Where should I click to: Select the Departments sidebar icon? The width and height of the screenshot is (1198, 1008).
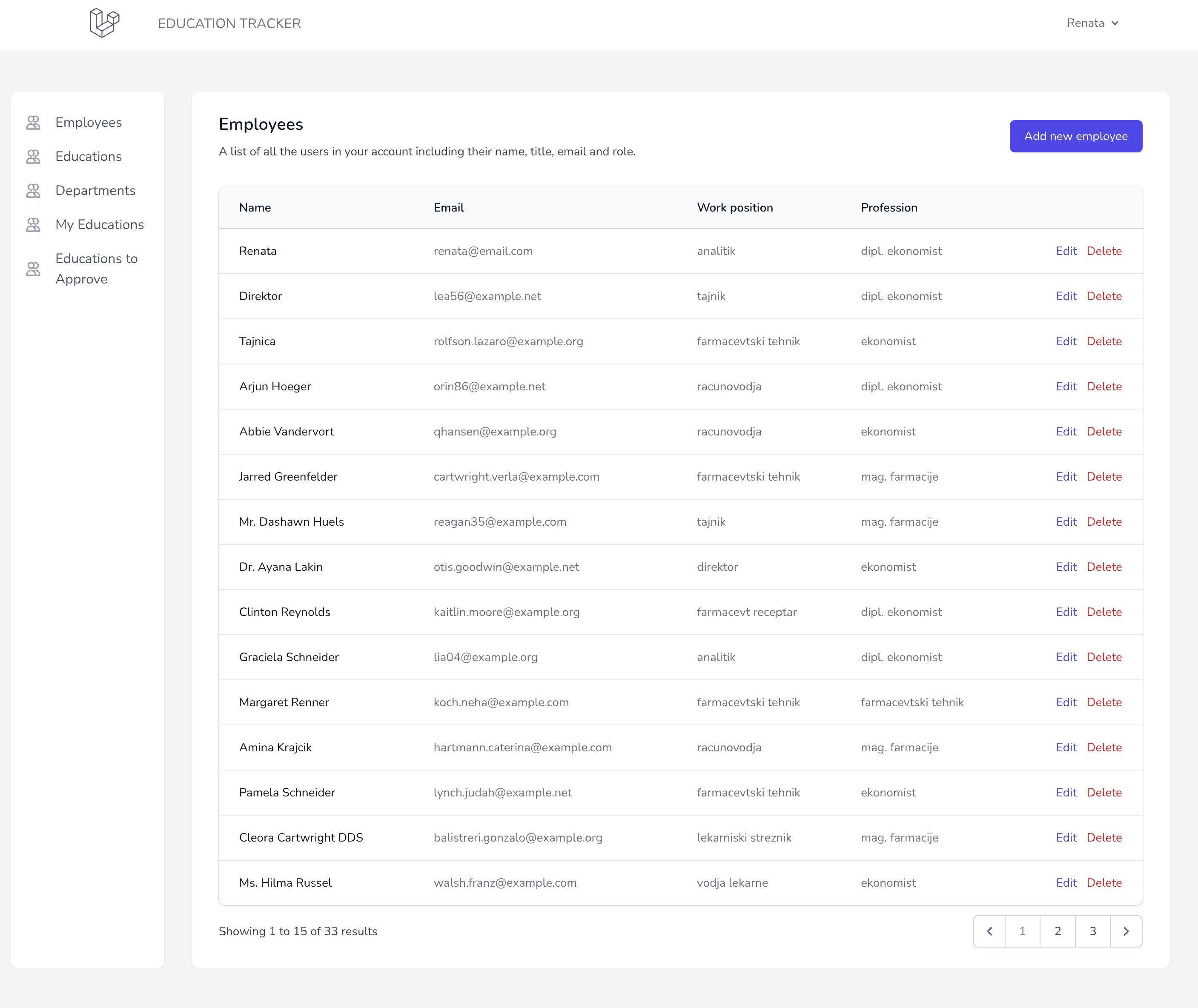[x=33, y=190]
